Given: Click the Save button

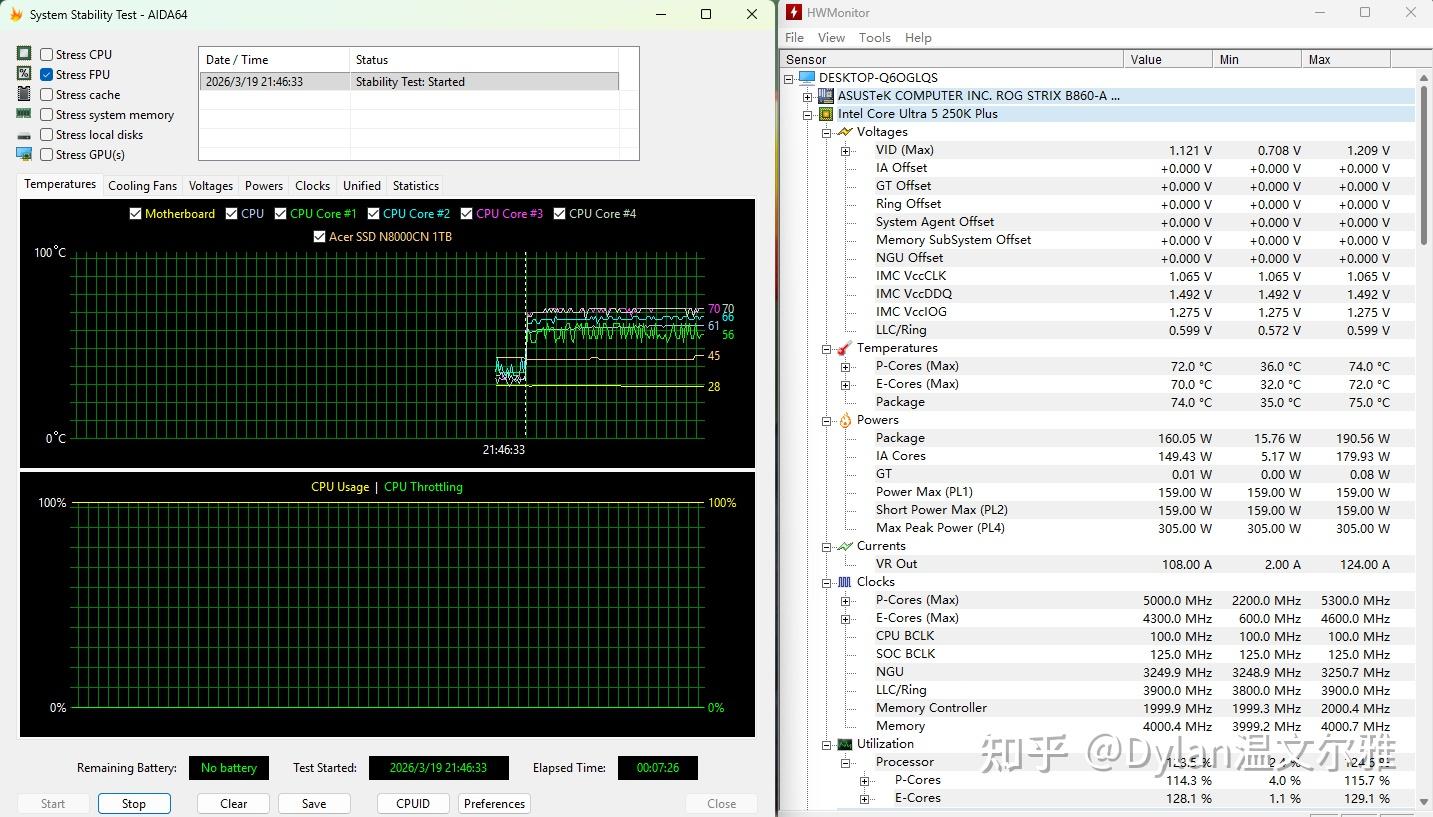Looking at the screenshot, I should pos(314,804).
